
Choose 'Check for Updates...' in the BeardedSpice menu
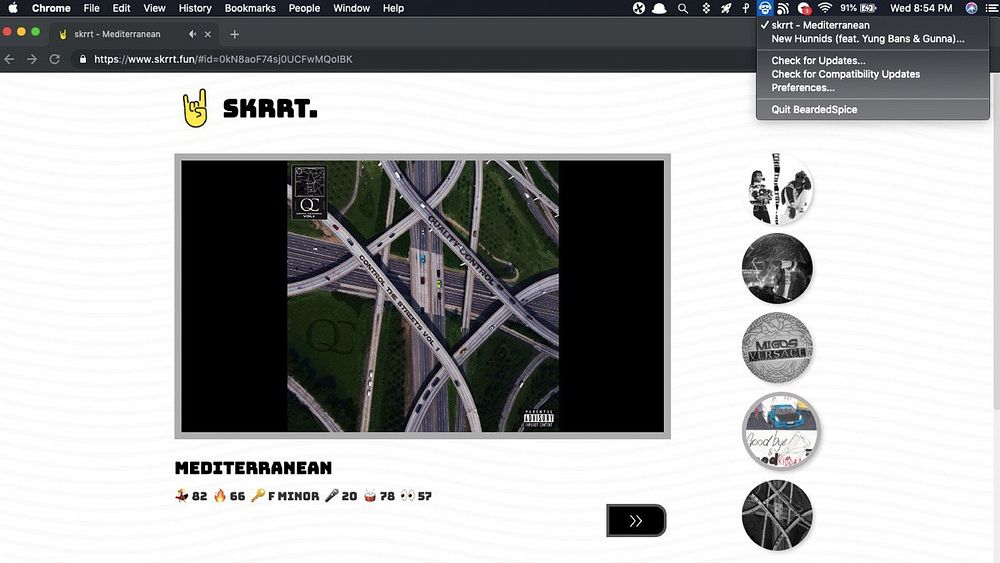818,61
